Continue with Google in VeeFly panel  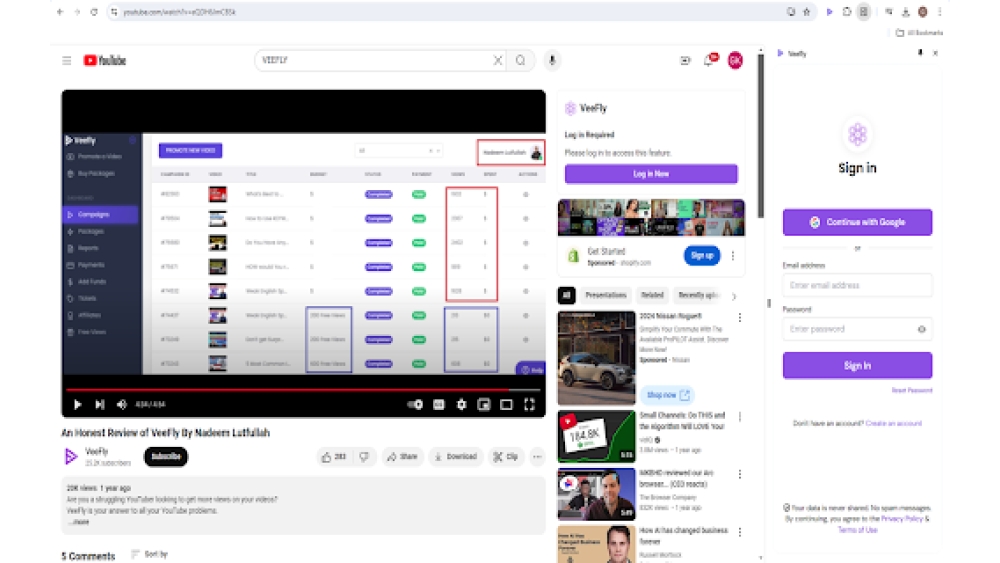pyautogui.click(x=857, y=223)
